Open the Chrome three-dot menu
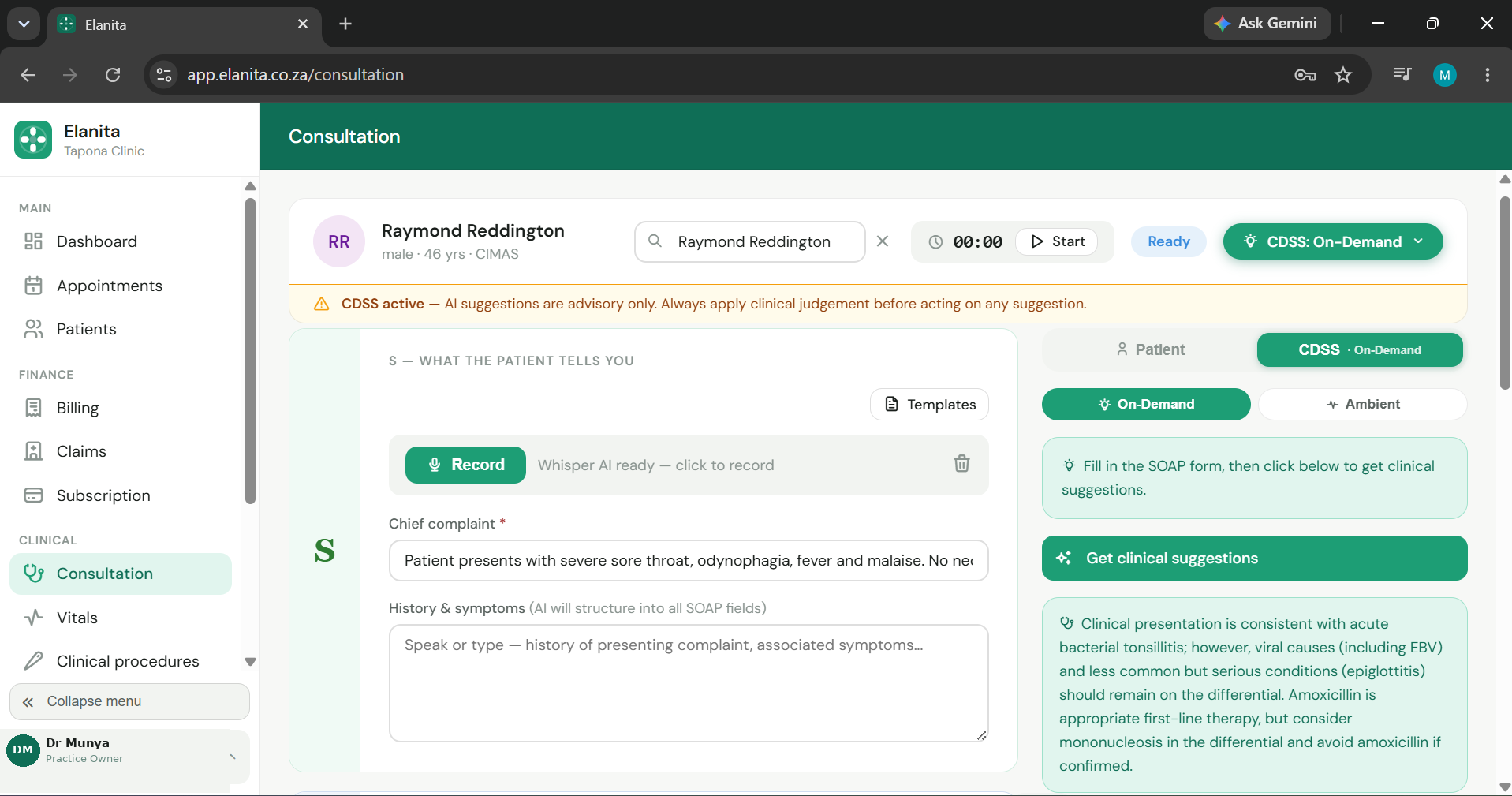Viewport: 1512px width, 796px height. (x=1488, y=75)
